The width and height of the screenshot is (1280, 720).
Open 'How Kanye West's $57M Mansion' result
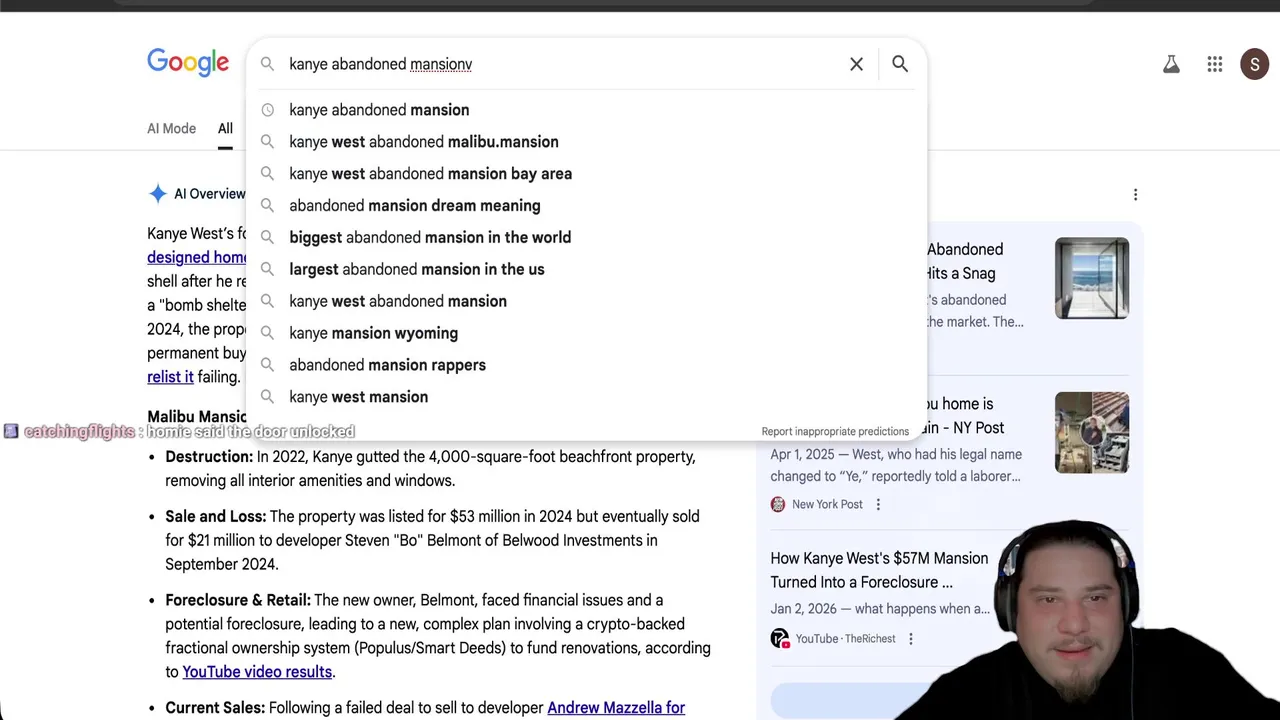[879, 570]
